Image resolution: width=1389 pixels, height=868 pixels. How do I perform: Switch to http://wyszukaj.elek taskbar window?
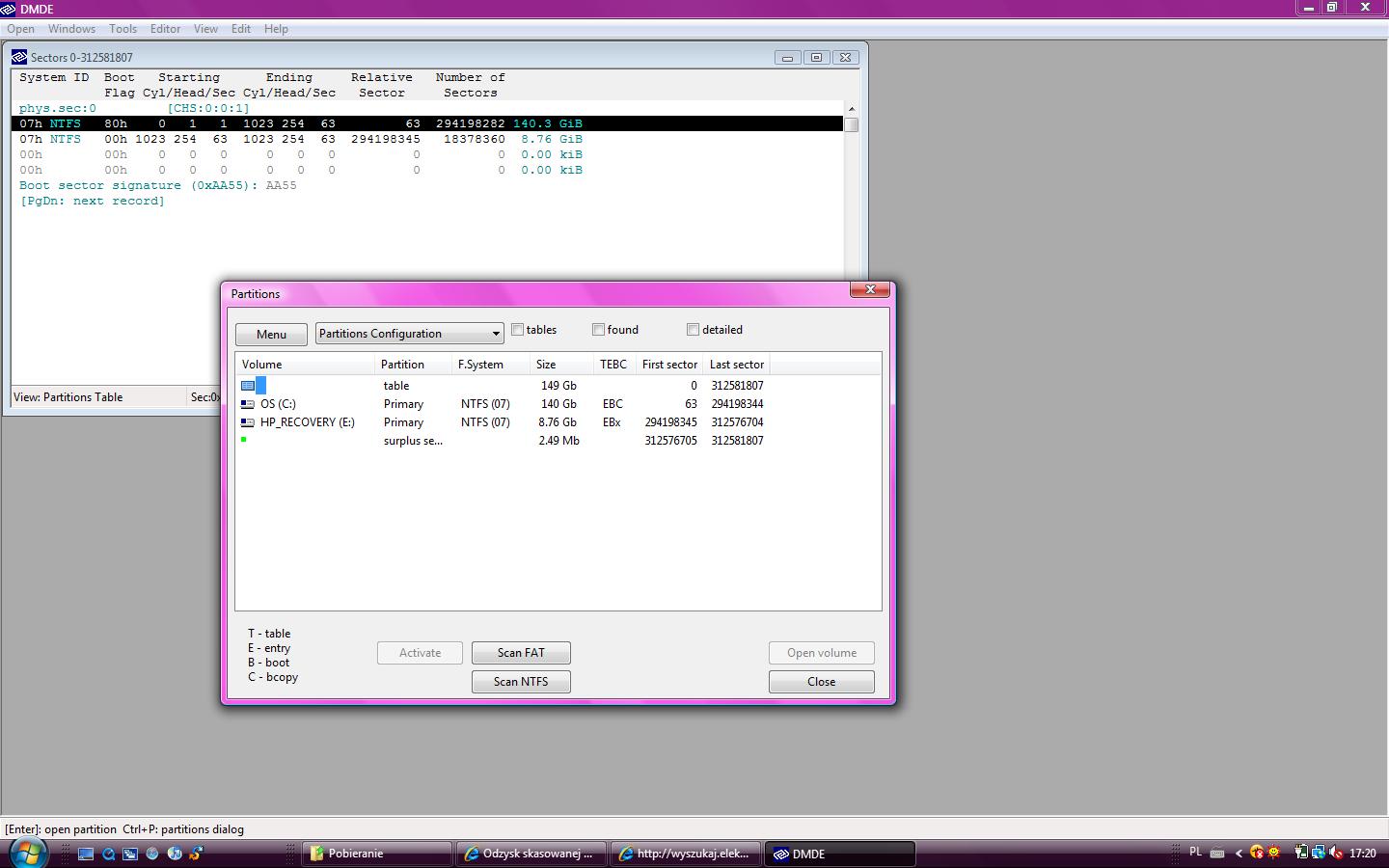point(687,854)
